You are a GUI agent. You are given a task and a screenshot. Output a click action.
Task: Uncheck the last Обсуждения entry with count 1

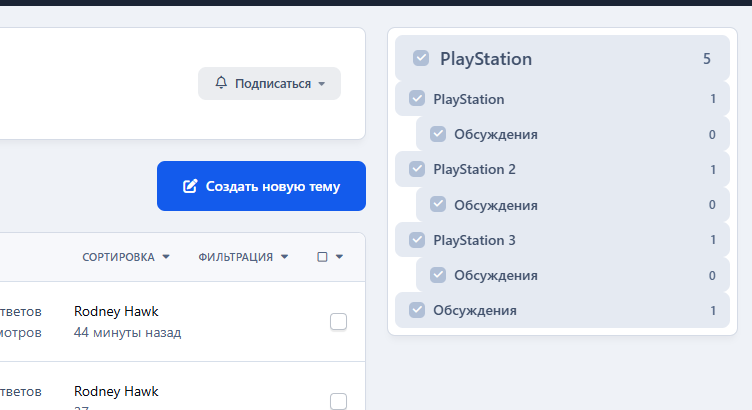pyautogui.click(x=417, y=310)
